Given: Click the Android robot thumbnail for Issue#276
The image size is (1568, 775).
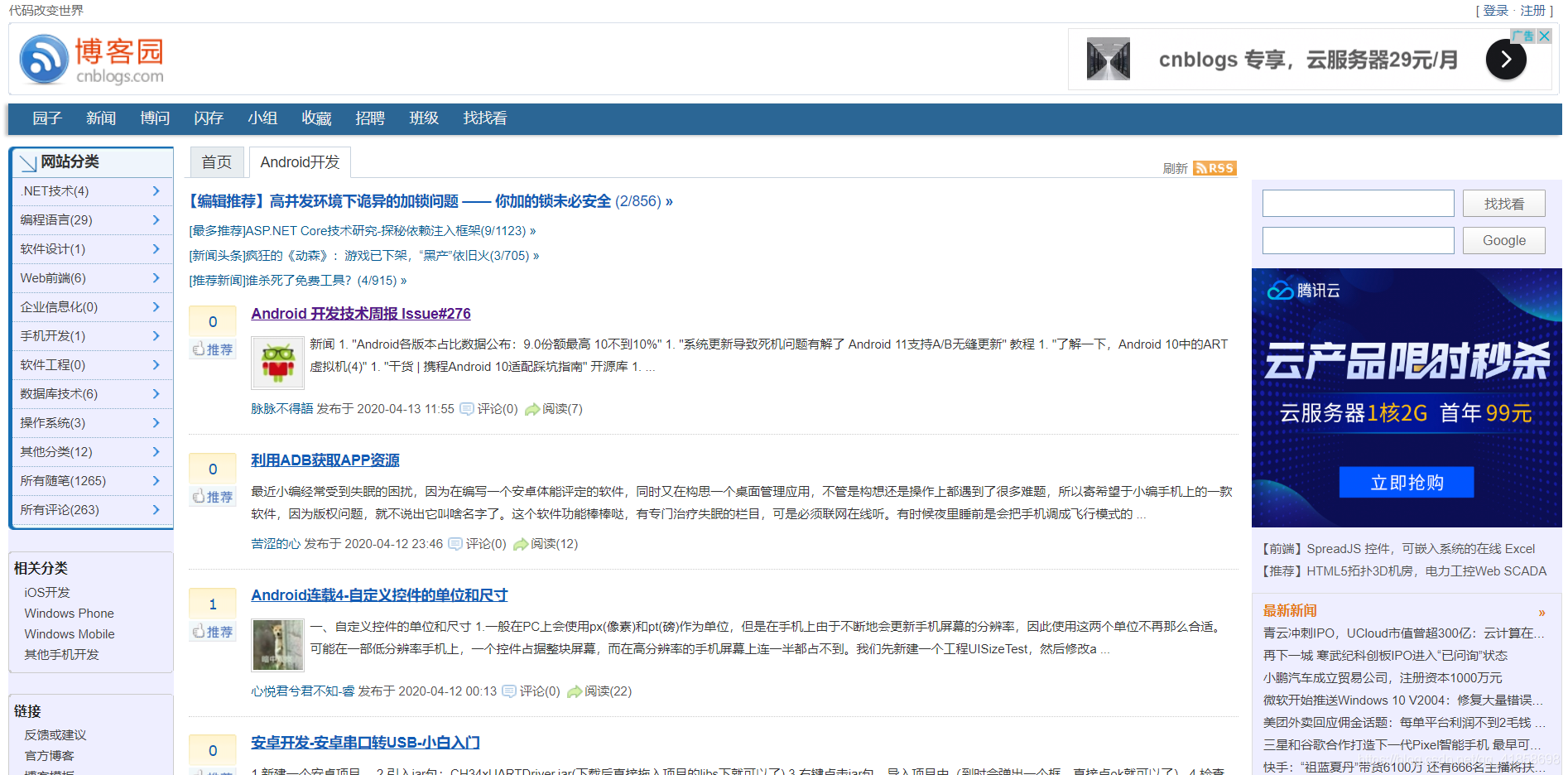Looking at the screenshot, I should [277, 363].
